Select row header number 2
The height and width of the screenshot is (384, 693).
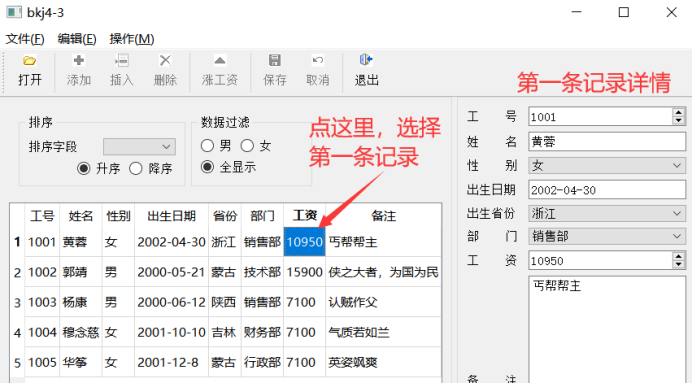click(x=17, y=272)
